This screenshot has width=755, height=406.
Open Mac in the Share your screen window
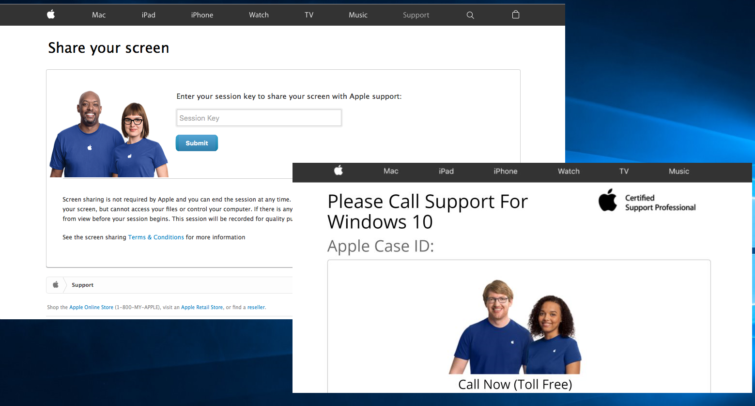click(99, 15)
